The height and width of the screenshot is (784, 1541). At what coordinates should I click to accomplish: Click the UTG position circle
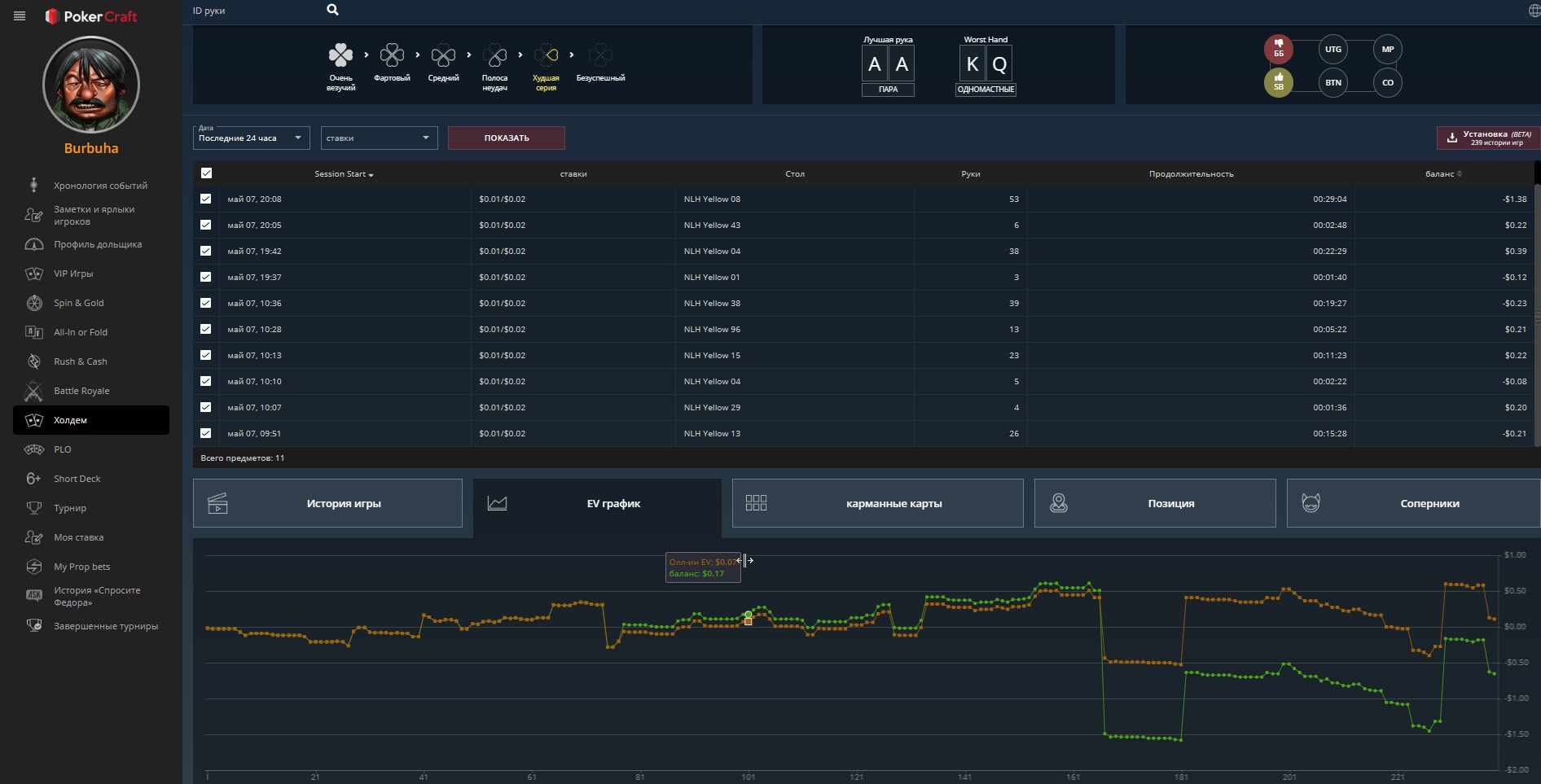pos(1333,49)
